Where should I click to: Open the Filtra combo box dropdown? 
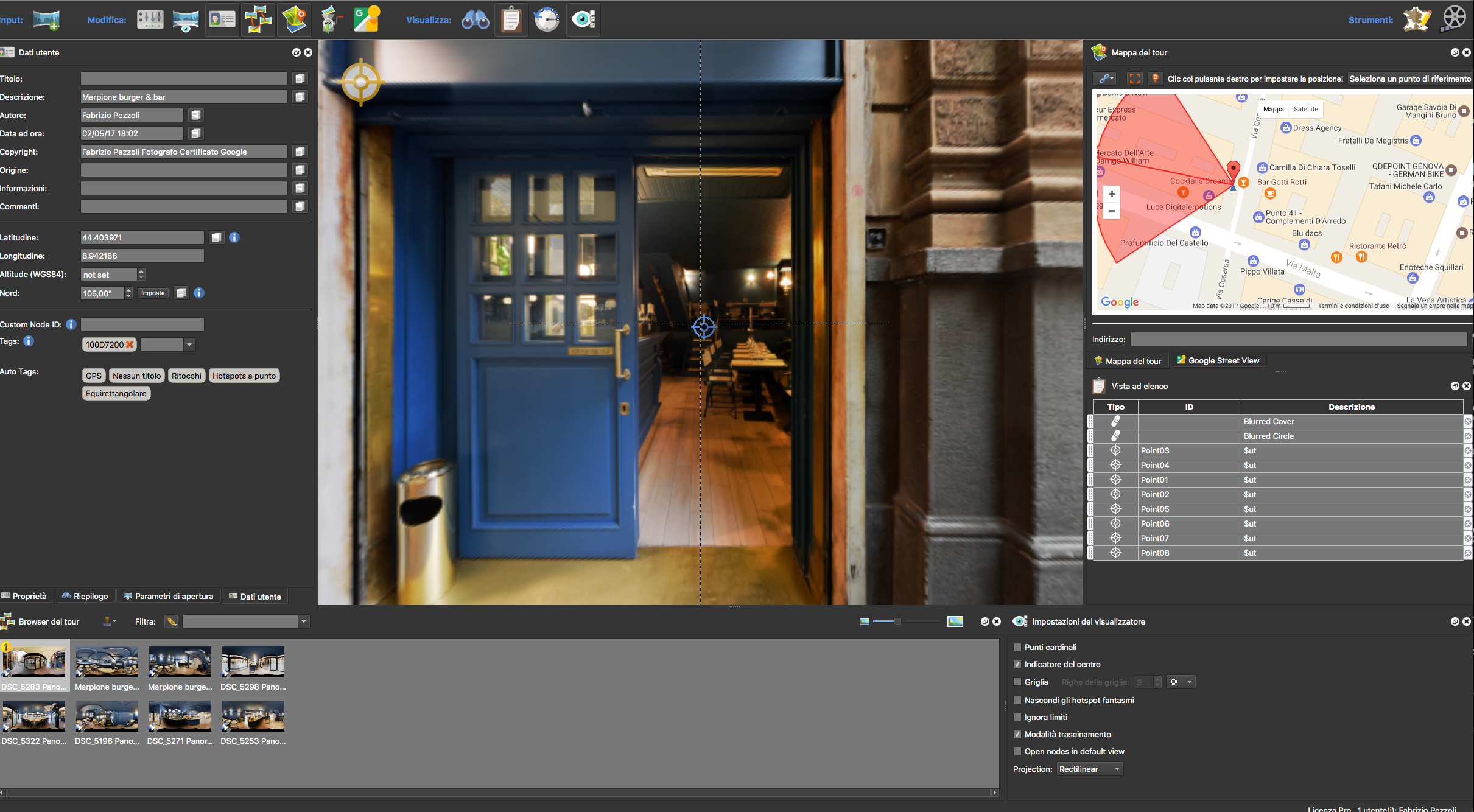point(304,621)
